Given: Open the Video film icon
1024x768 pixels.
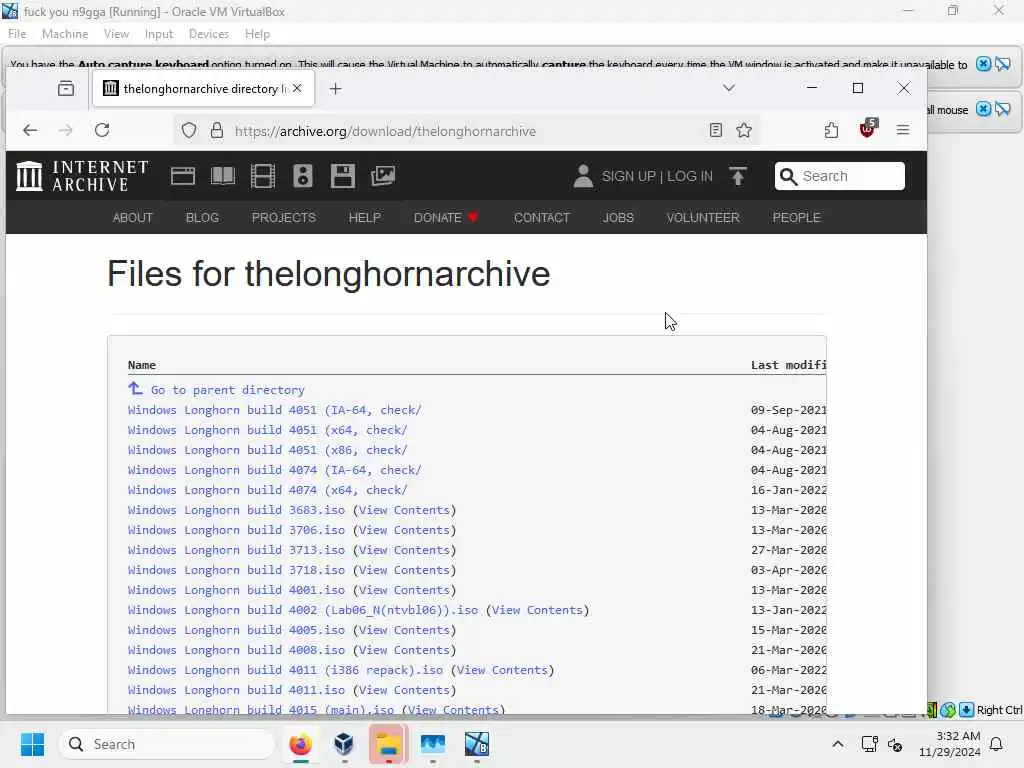Looking at the screenshot, I should 263,176.
